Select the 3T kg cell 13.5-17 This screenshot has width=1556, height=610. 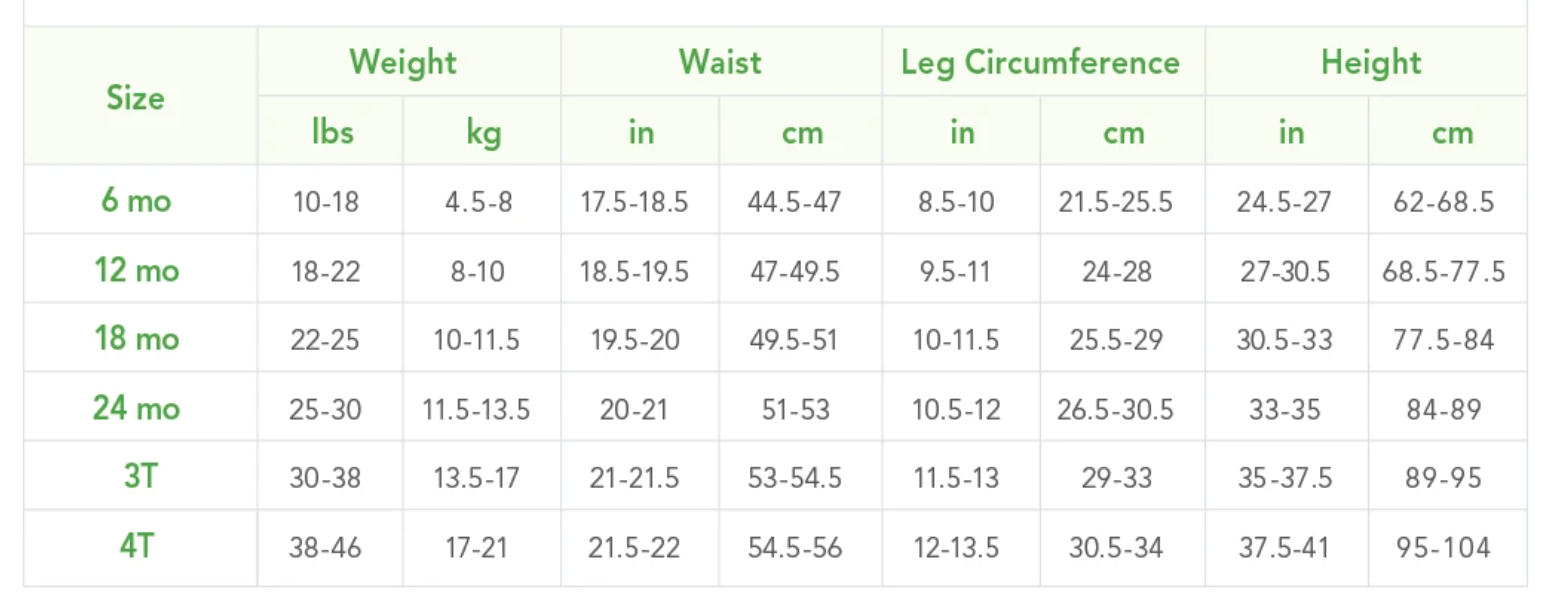(x=476, y=478)
